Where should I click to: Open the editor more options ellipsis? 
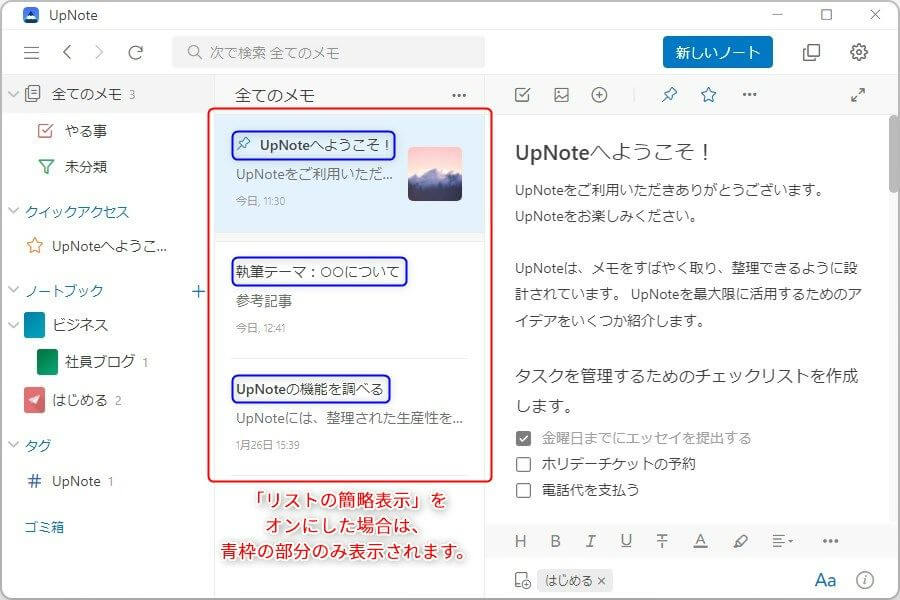(x=750, y=94)
